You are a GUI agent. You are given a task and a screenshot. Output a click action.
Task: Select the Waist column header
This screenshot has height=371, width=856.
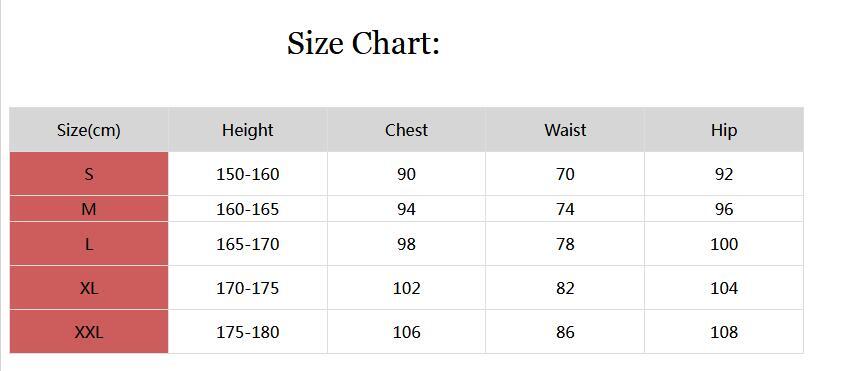coord(565,130)
